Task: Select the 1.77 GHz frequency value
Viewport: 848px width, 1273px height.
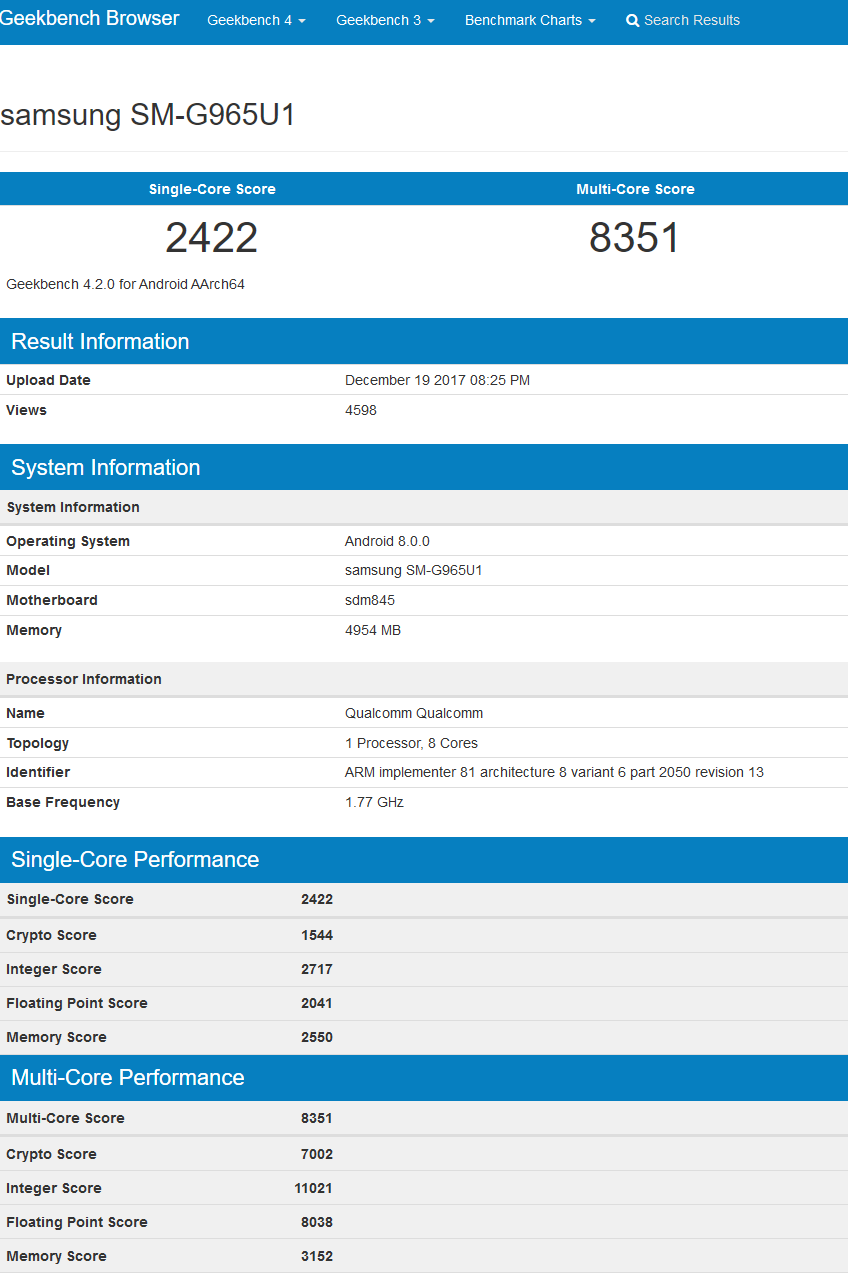Action: 374,802
